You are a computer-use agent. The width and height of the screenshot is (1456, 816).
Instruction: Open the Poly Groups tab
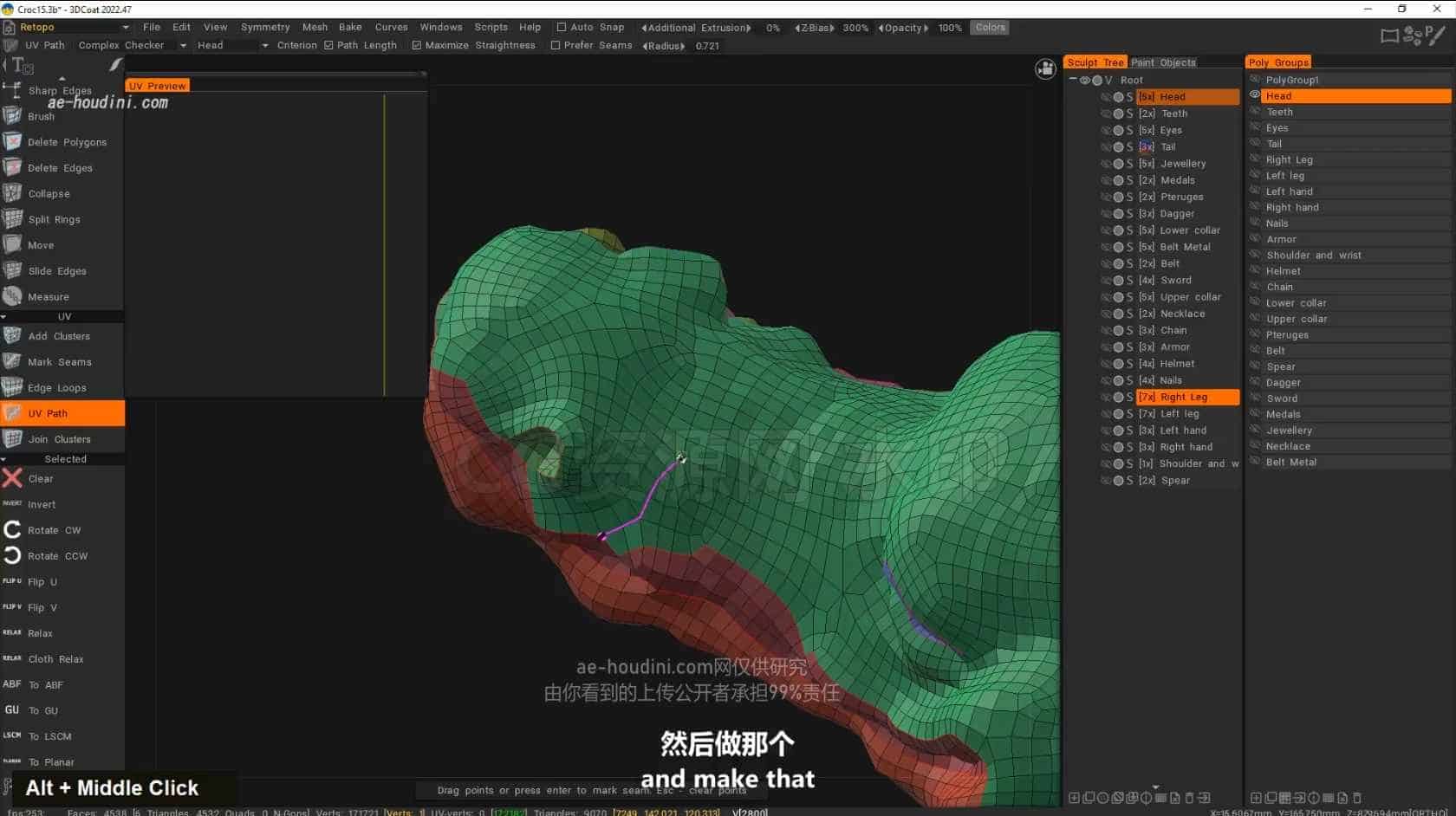point(1278,62)
